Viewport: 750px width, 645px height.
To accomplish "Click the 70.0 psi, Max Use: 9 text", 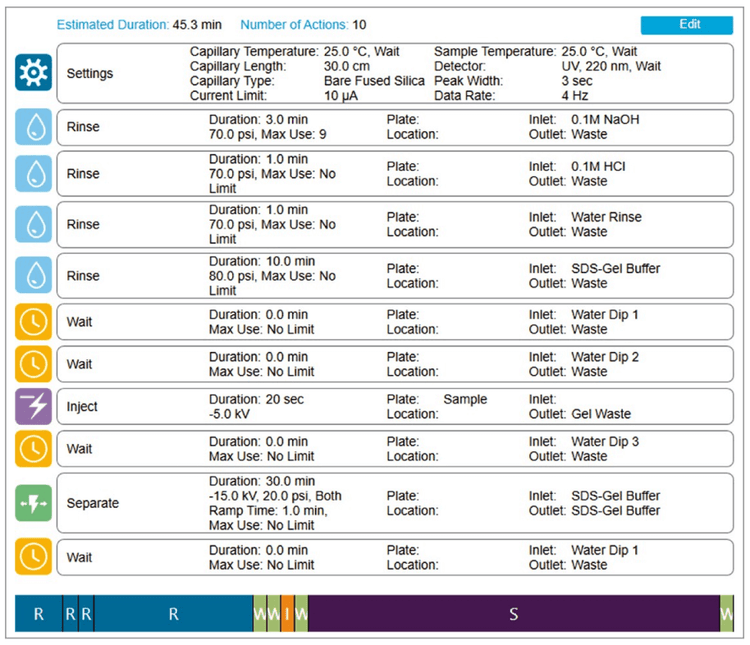I will 267,134.
